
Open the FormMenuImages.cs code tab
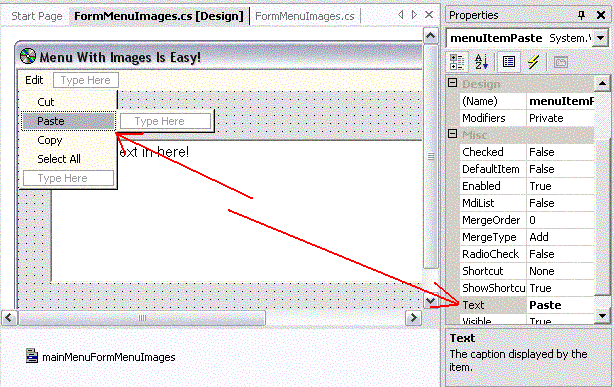pos(305,16)
